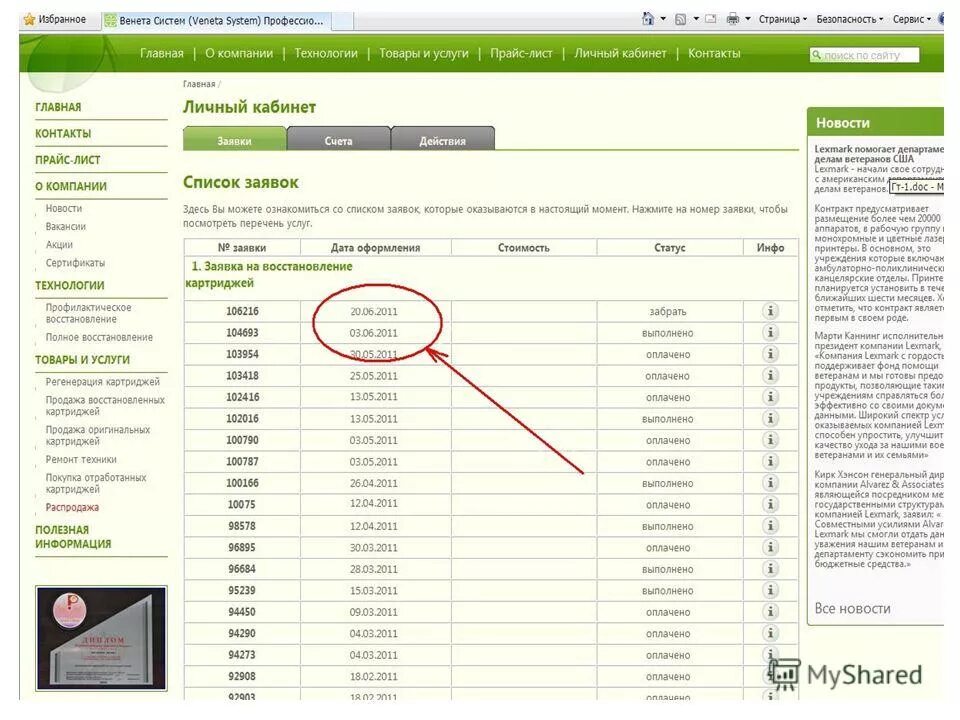Open the diploma thumbnail image
Screen dimensions: 960x720
point(101,638)
